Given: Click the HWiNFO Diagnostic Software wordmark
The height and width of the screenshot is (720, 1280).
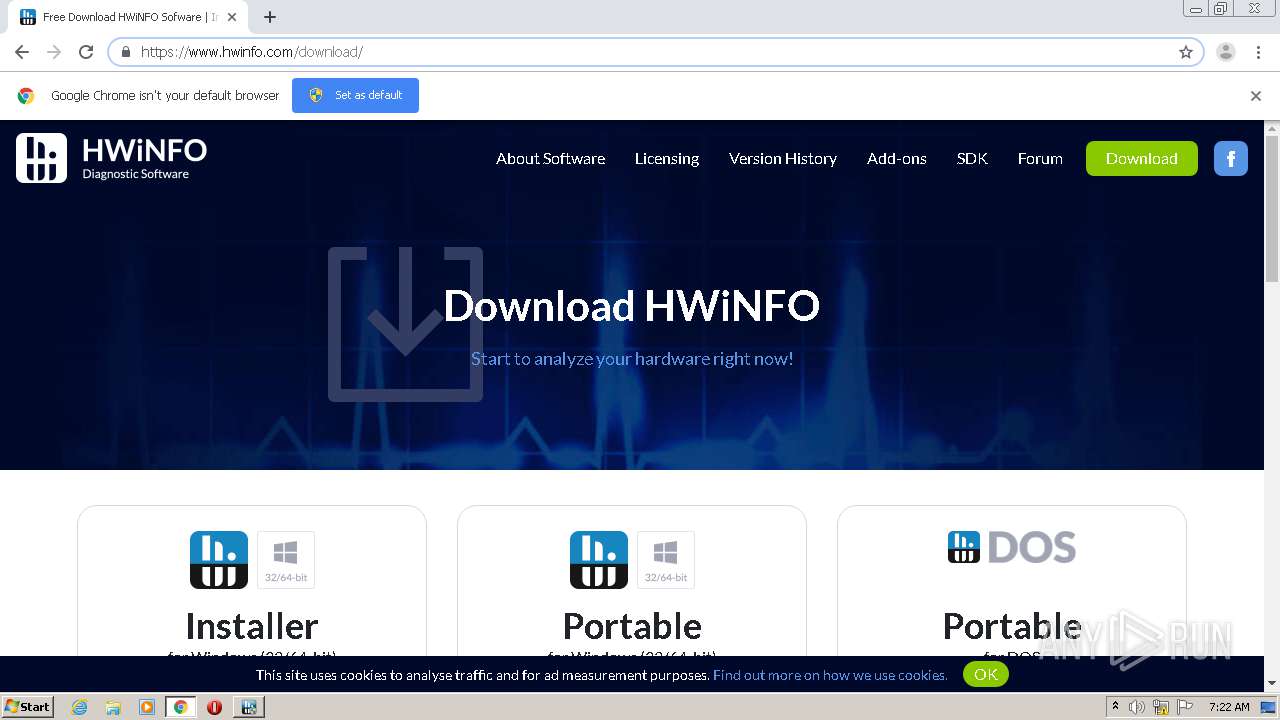Looking at the screenshot, I should [144, 158].
